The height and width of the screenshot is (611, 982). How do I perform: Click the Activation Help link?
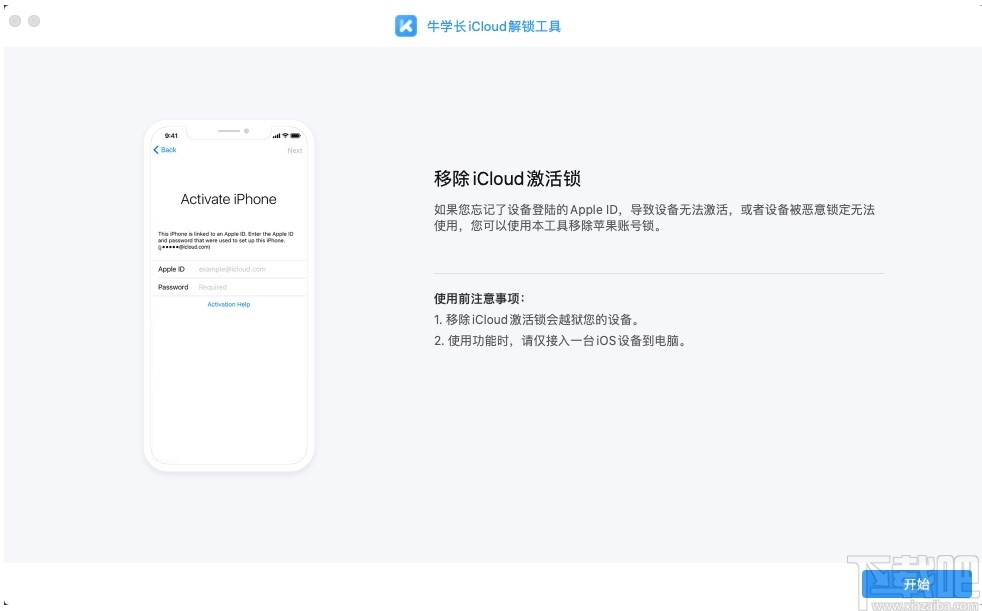pos(230,304)
